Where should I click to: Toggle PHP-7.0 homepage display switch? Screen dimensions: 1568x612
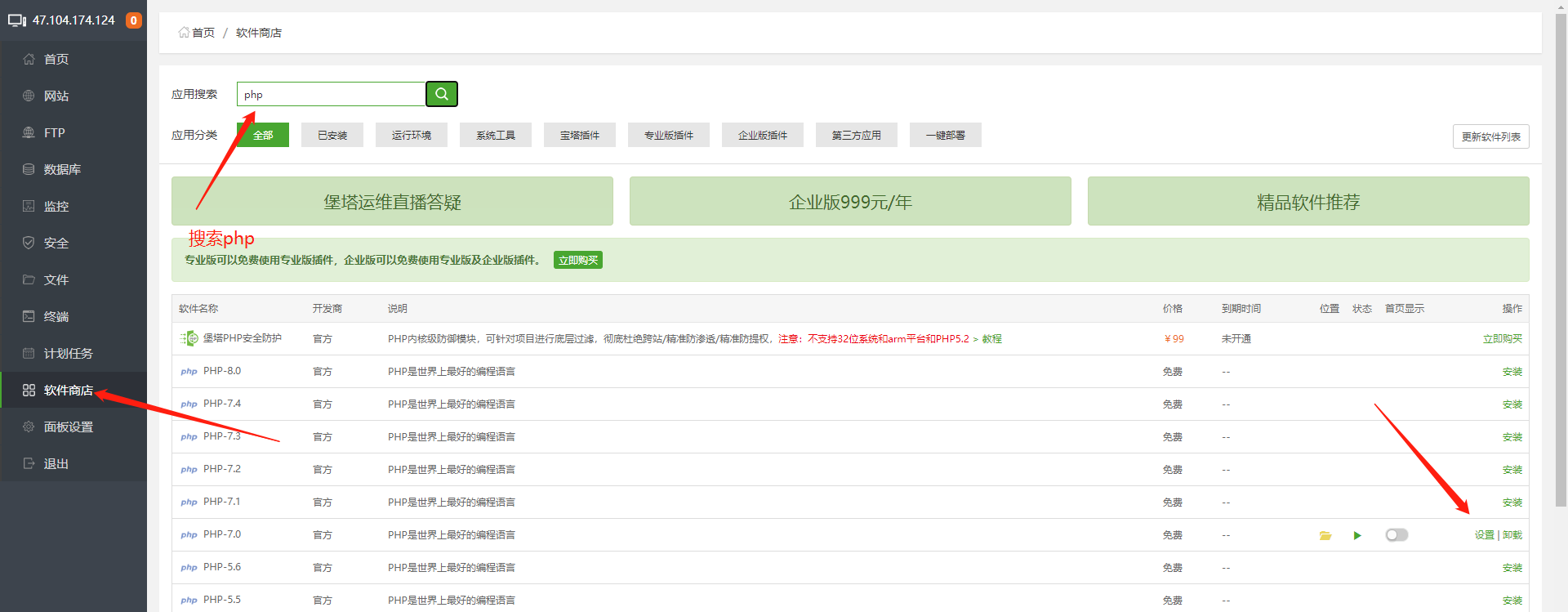[x=1396, y=535]
